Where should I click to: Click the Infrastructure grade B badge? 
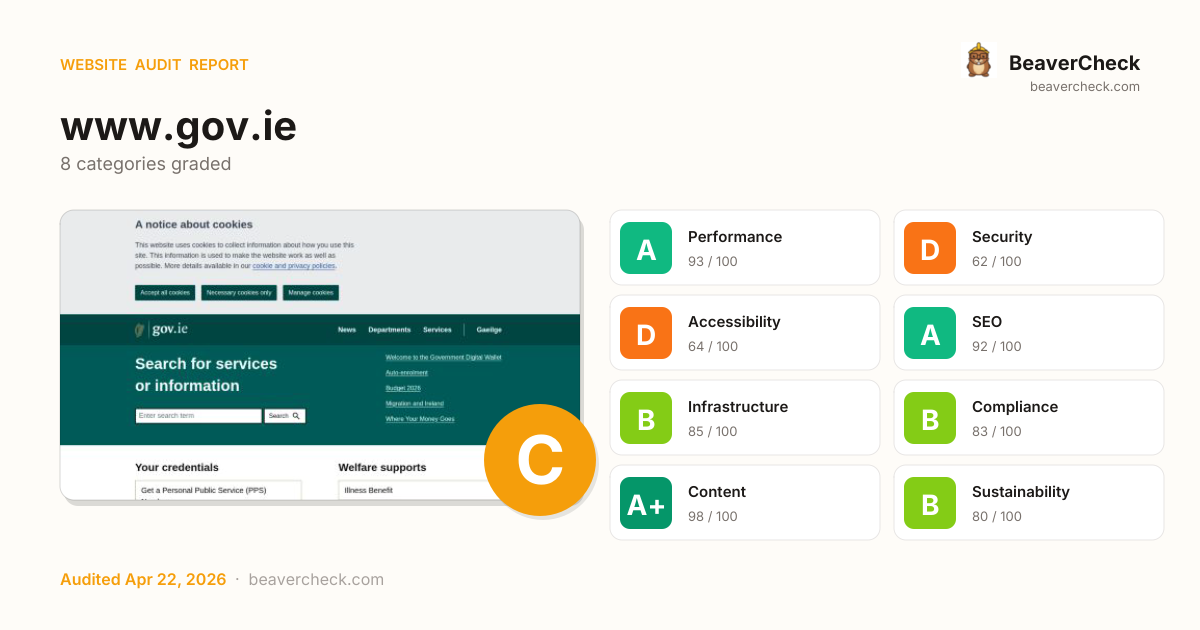(646, 418)
